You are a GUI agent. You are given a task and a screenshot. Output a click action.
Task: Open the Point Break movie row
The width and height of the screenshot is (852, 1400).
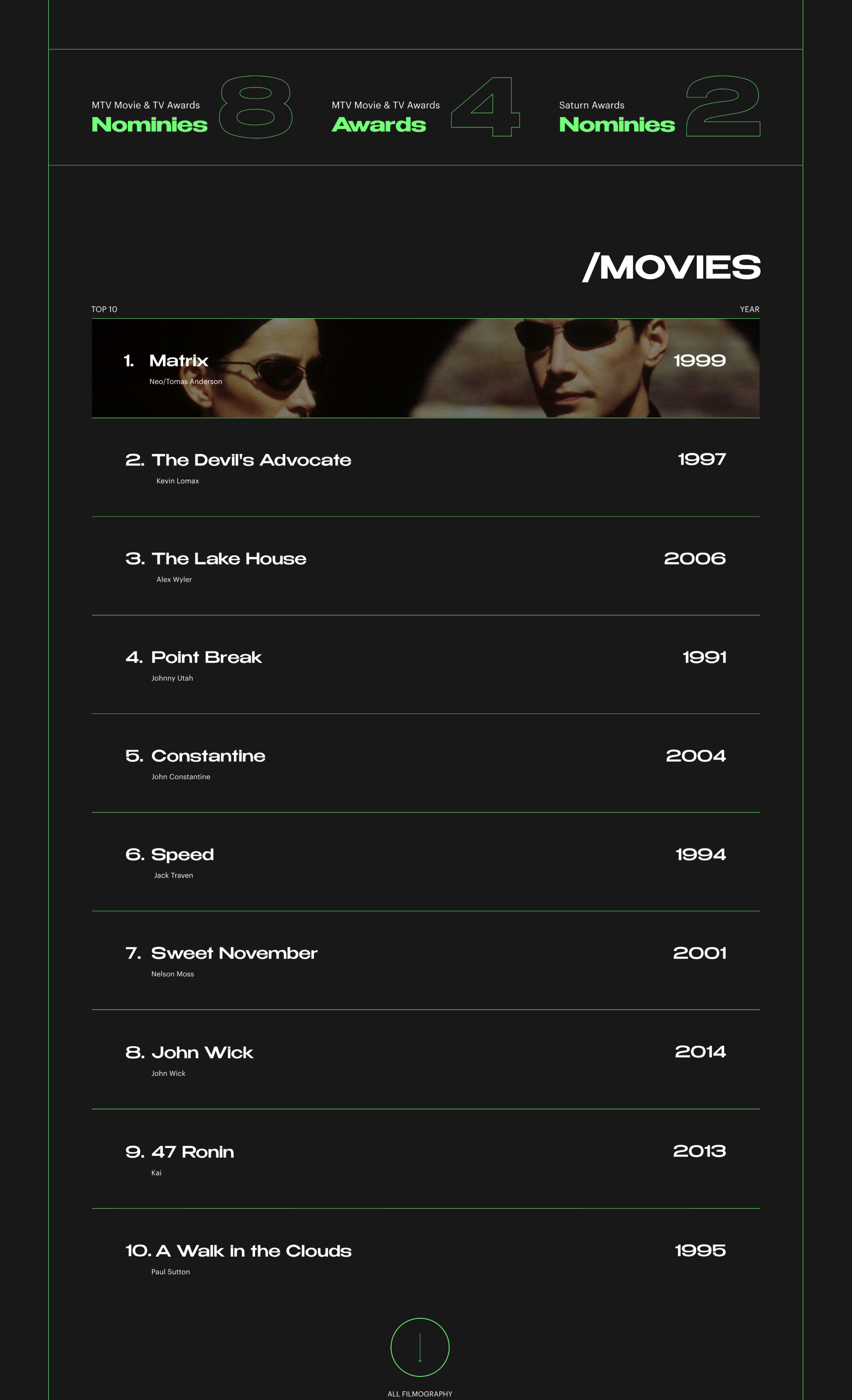point(206,657)
